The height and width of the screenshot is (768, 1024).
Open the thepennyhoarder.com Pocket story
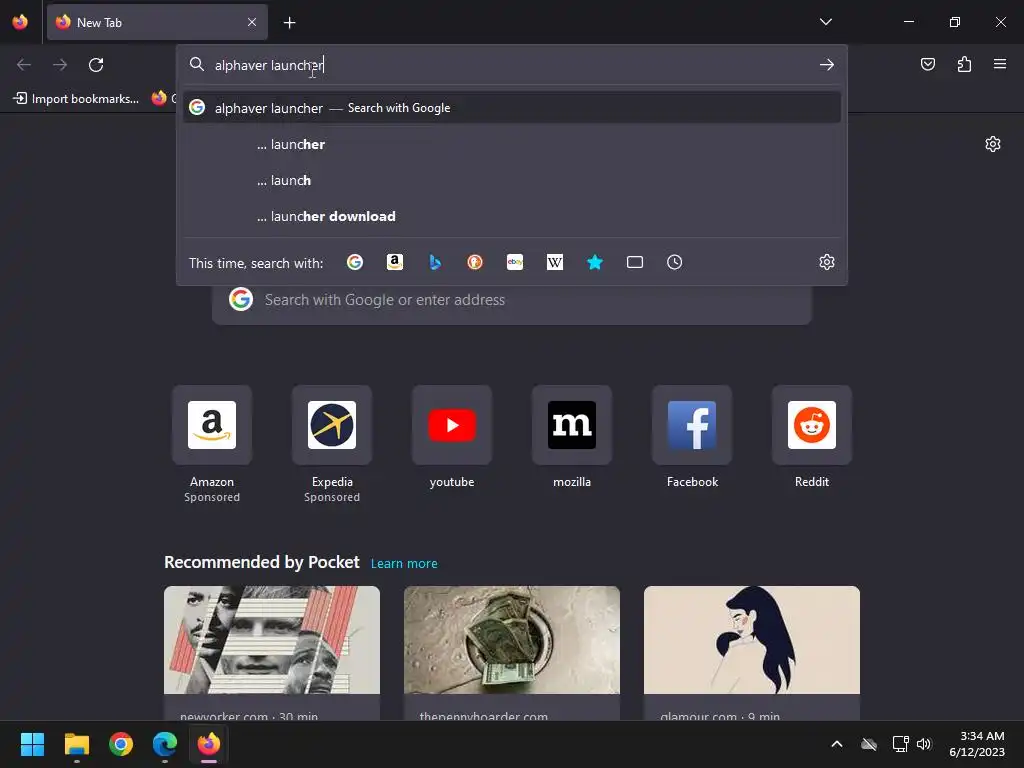[511, 653]
